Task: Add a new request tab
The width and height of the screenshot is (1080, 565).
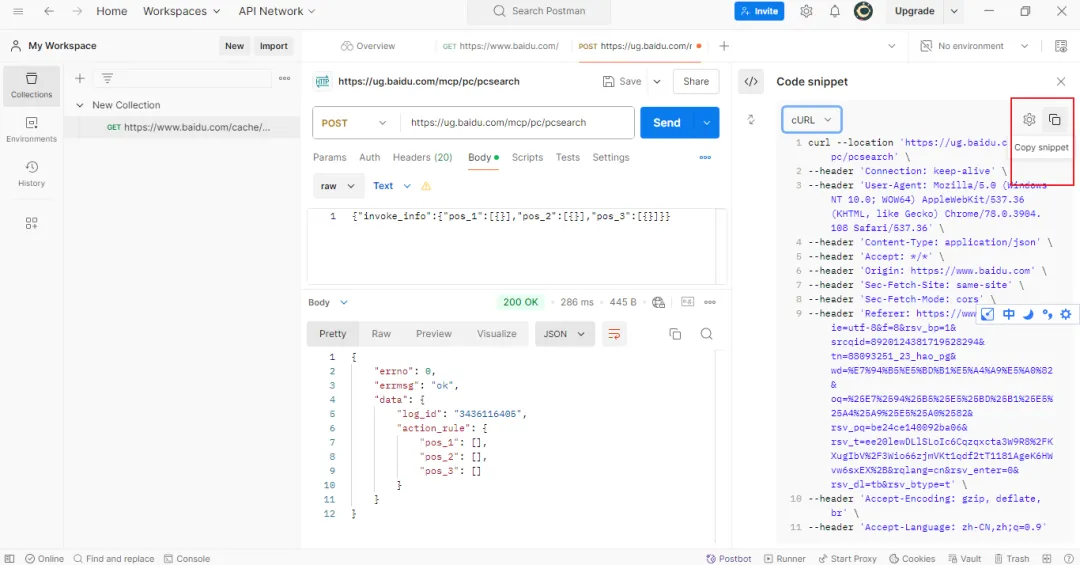Action: pyautogui.click(x=724, y=46)
